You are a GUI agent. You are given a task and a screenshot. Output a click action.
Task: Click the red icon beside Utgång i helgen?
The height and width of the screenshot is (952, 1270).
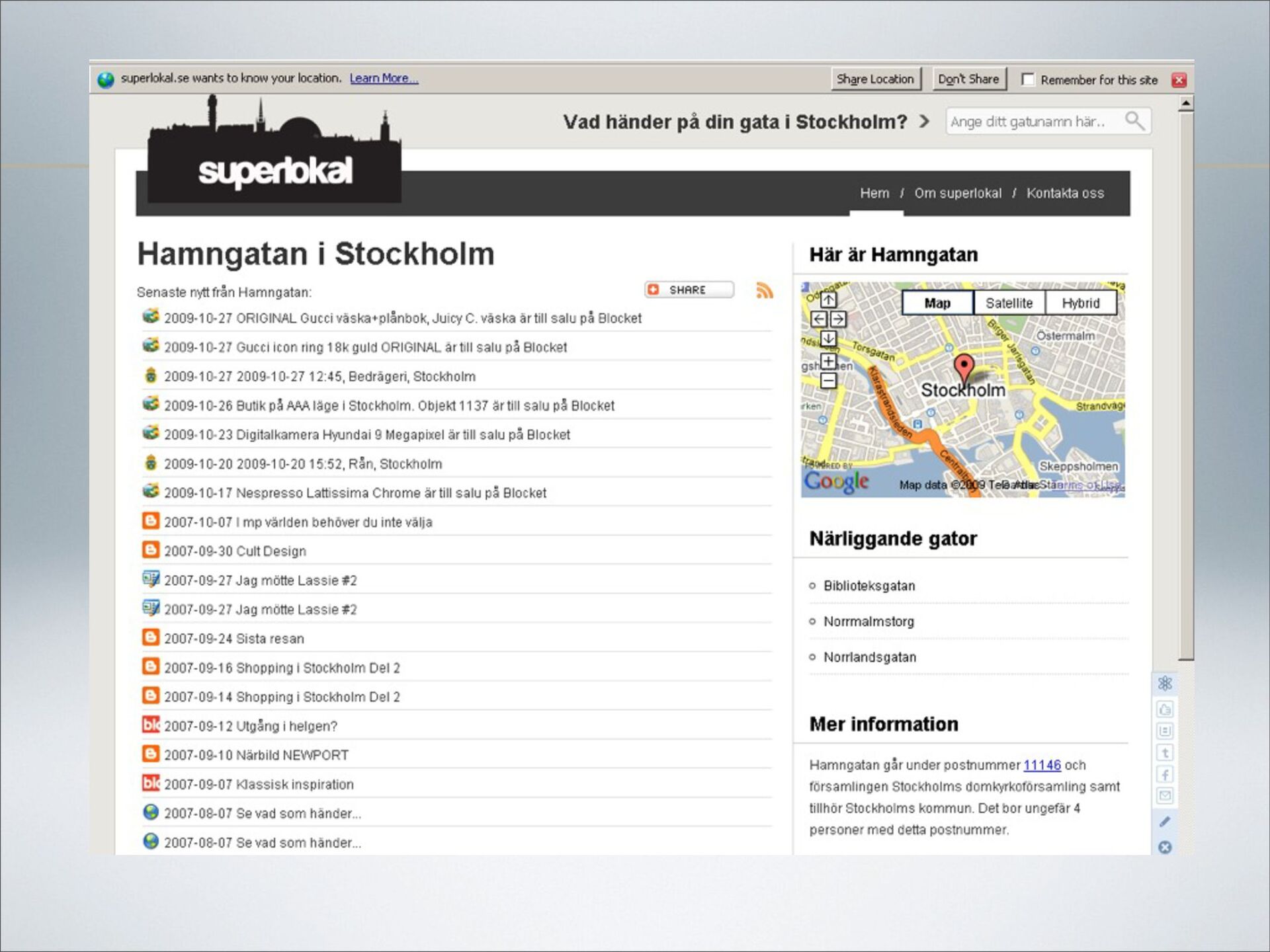coord(151,725)
